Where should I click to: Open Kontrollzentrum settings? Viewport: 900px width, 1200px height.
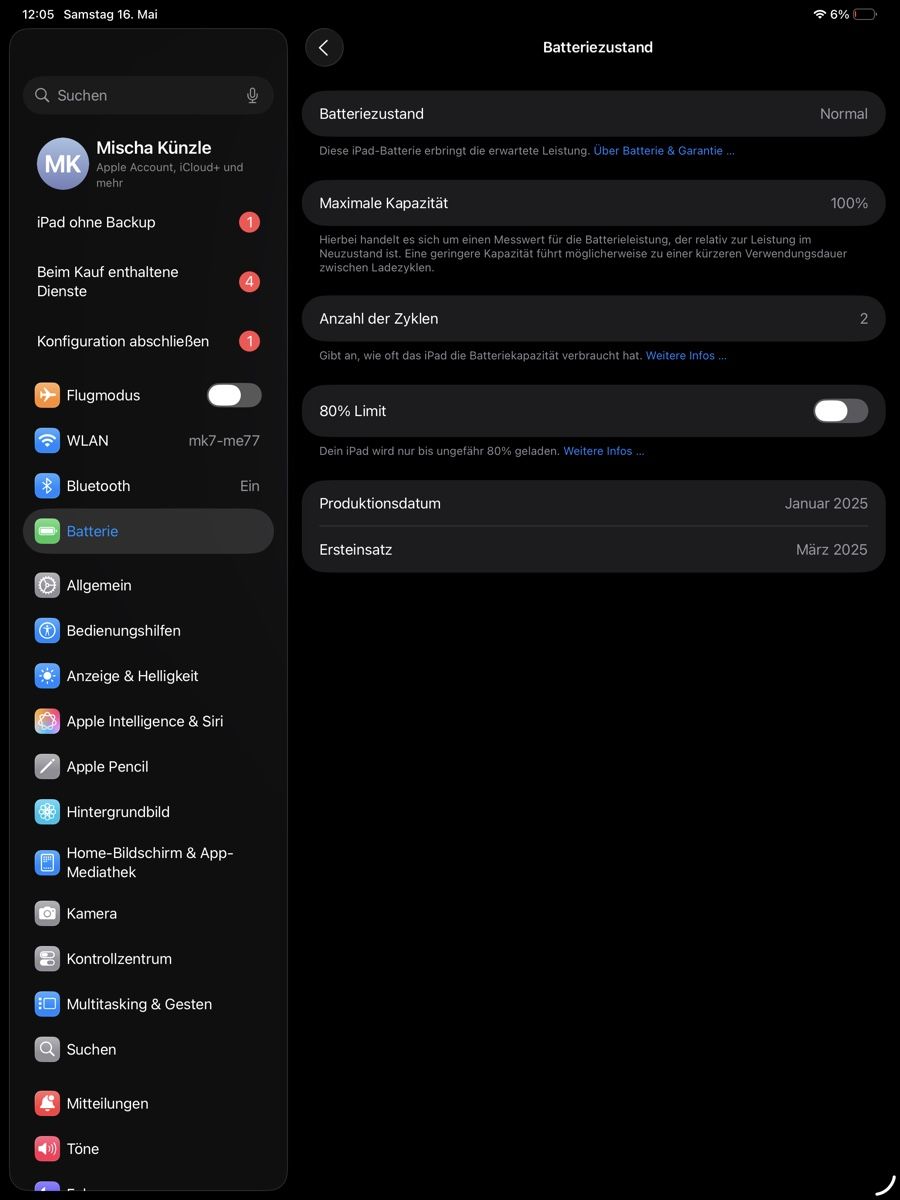pyautogui.click(x=148, y=958)
